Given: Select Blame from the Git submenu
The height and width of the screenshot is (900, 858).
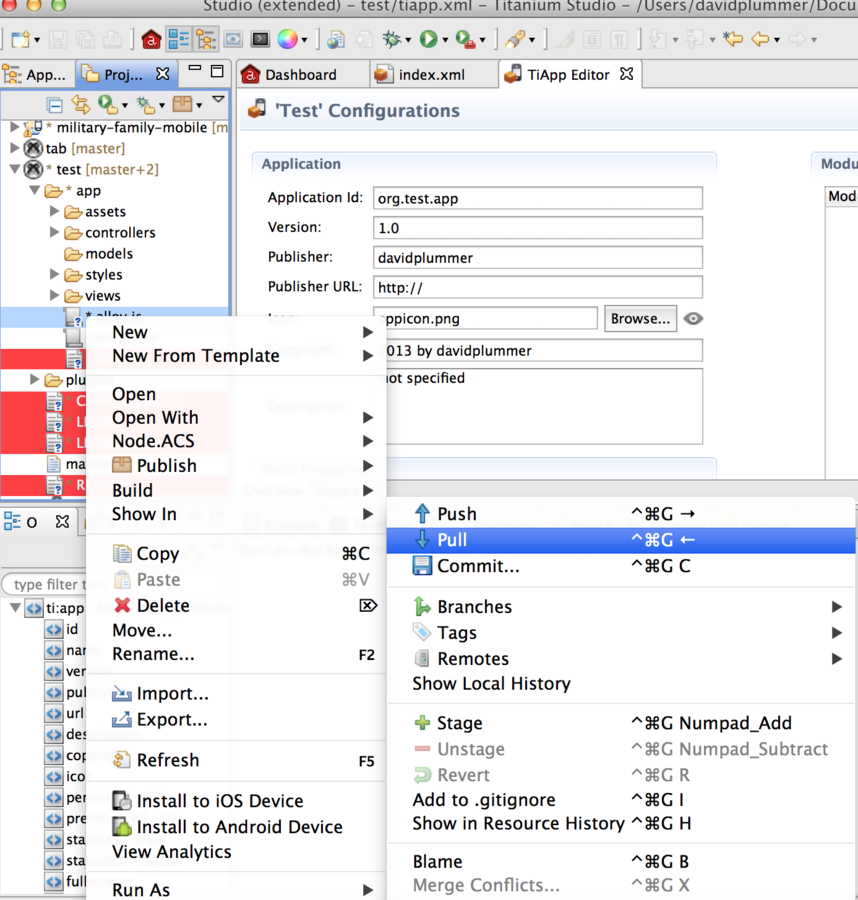Looking at the screenshot, I should click(620, 862).
